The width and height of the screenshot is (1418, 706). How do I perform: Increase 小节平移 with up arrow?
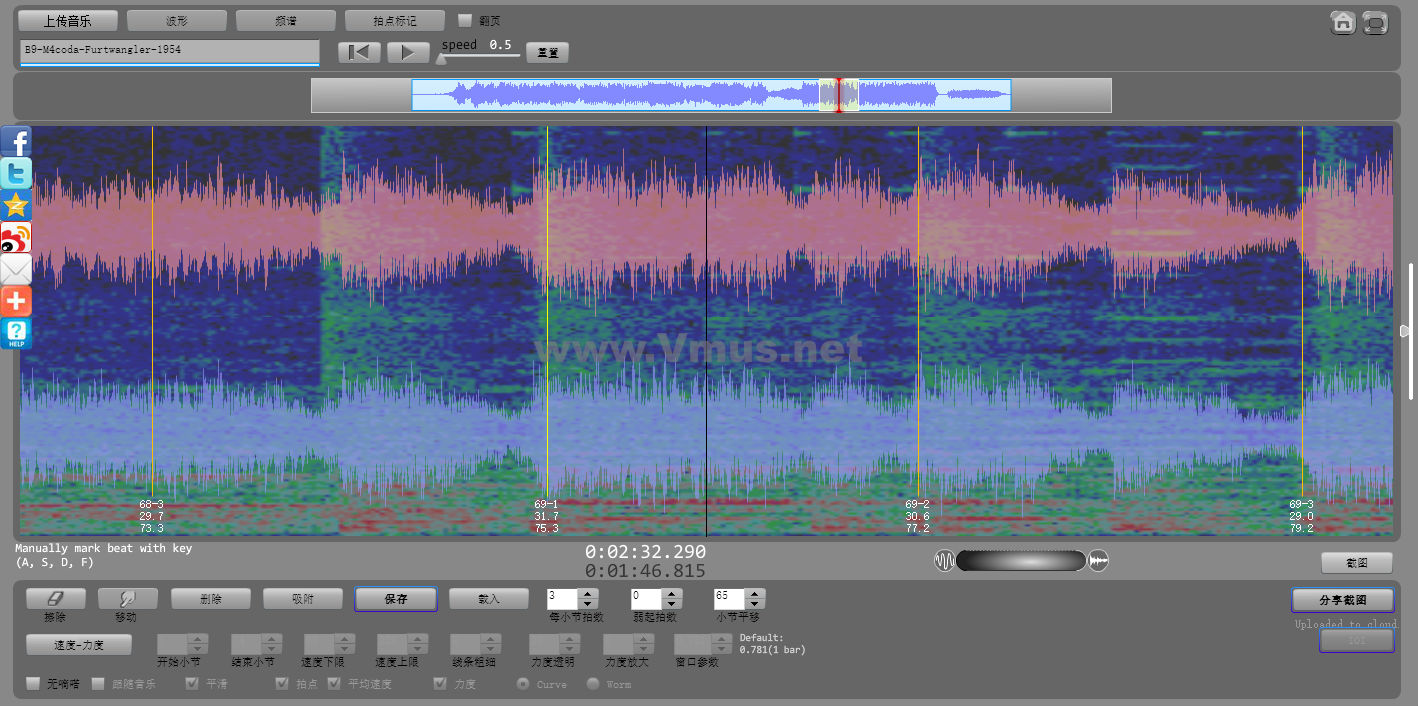click(756, 594)
